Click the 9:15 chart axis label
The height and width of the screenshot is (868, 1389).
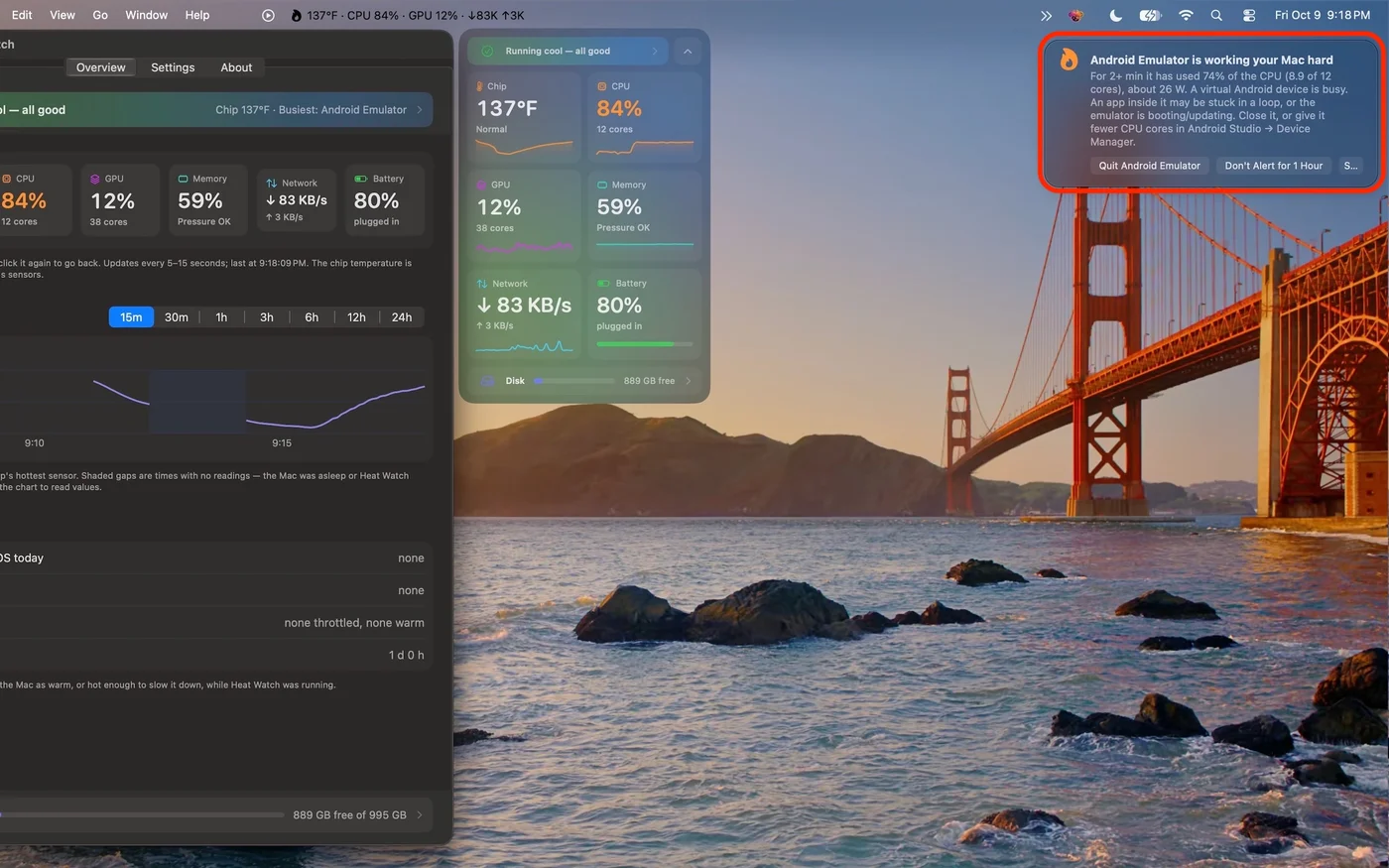282,443
